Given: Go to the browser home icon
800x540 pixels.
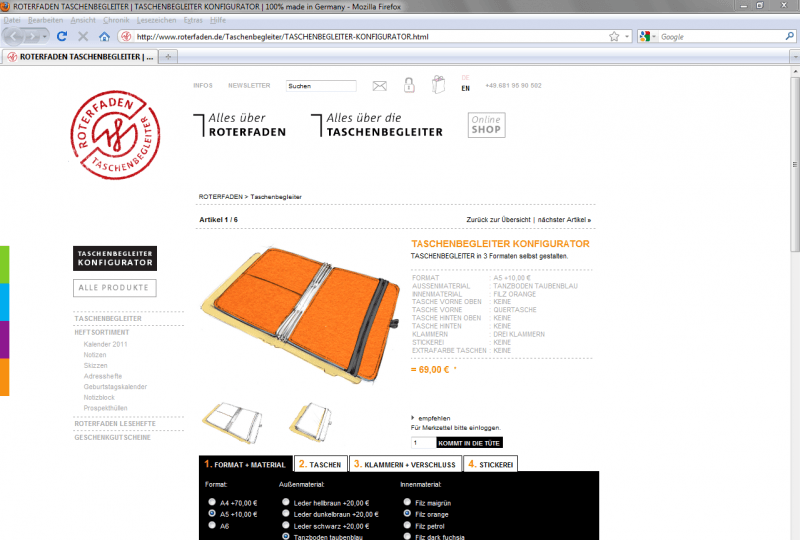Looking at the screenshot, I should [104, 36].
